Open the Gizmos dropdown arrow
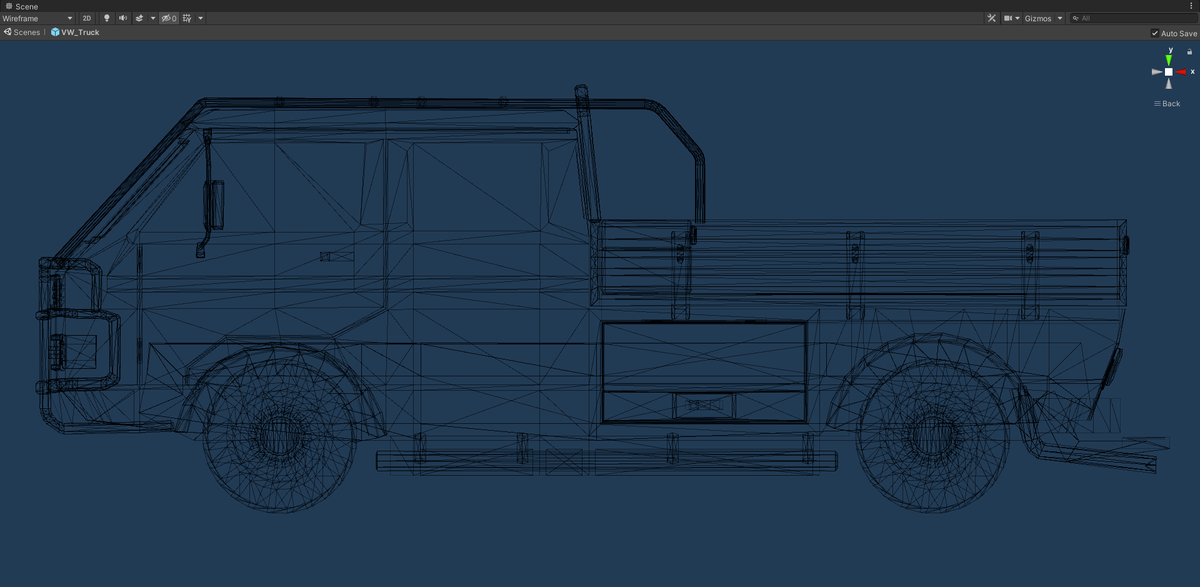 (x=1060, y=18)
